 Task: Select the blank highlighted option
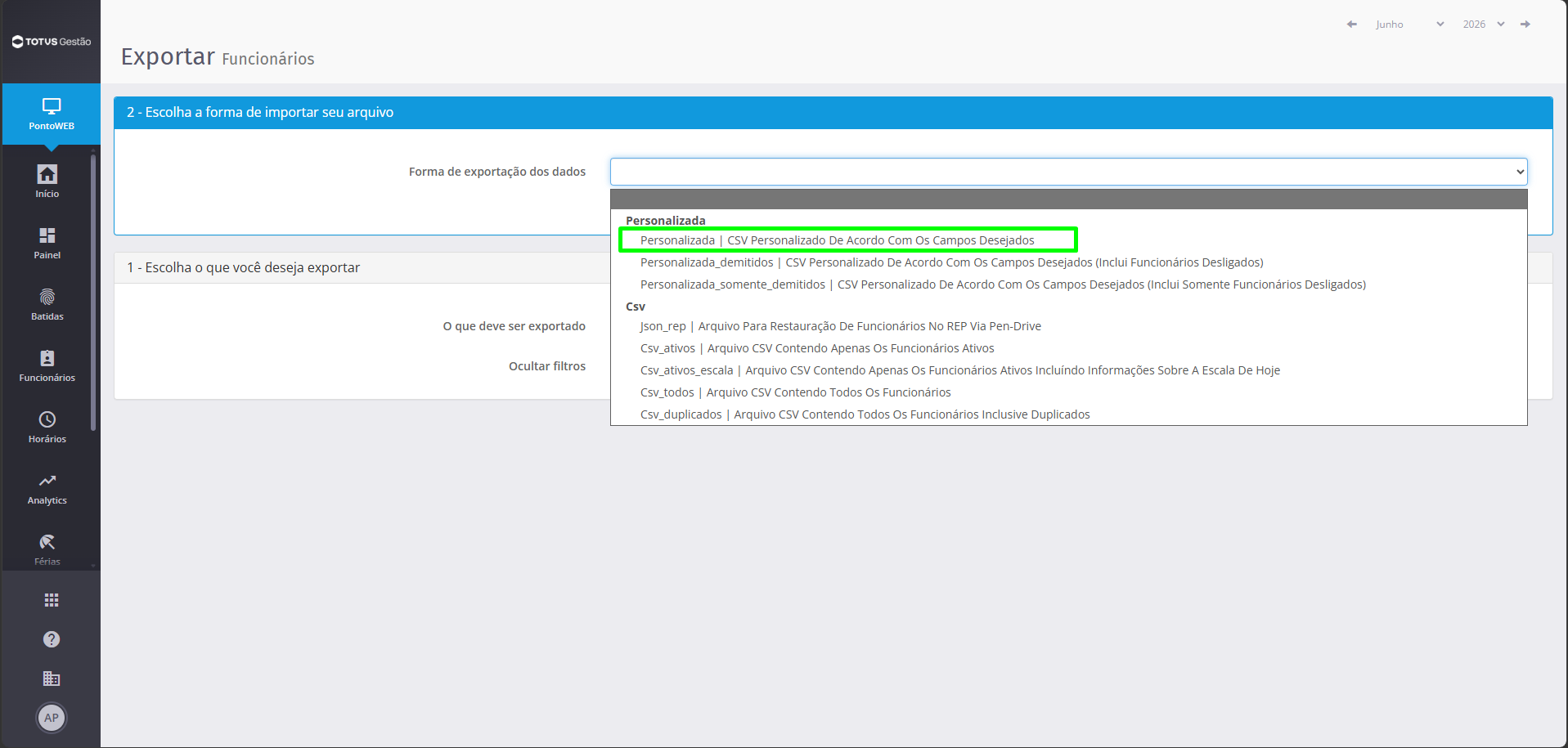[x=1069, y=199]
